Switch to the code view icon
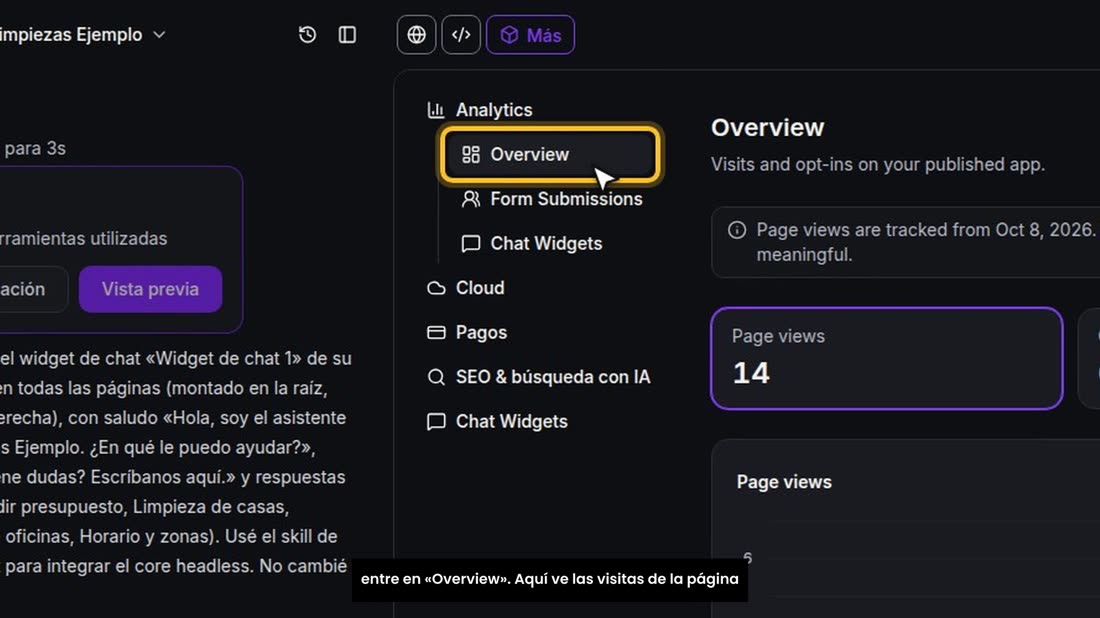The height and width of the screenshot is (618, 1100). click(x=461, y=34)
